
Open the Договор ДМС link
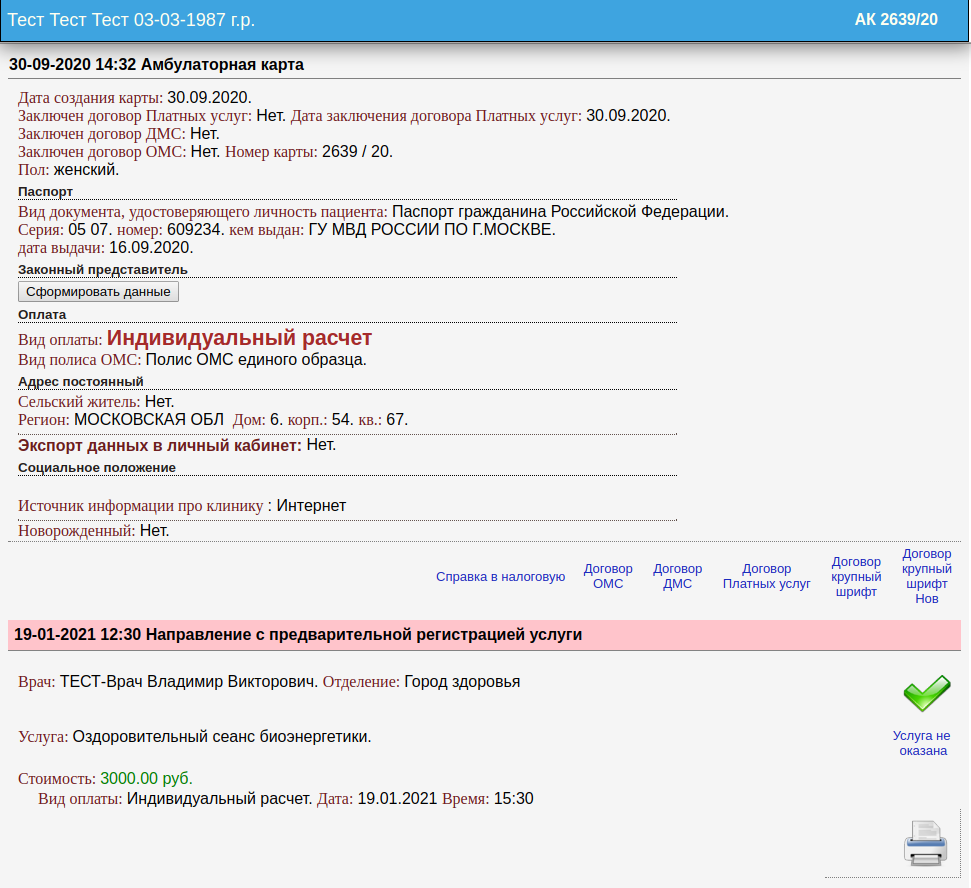point(678,576)
